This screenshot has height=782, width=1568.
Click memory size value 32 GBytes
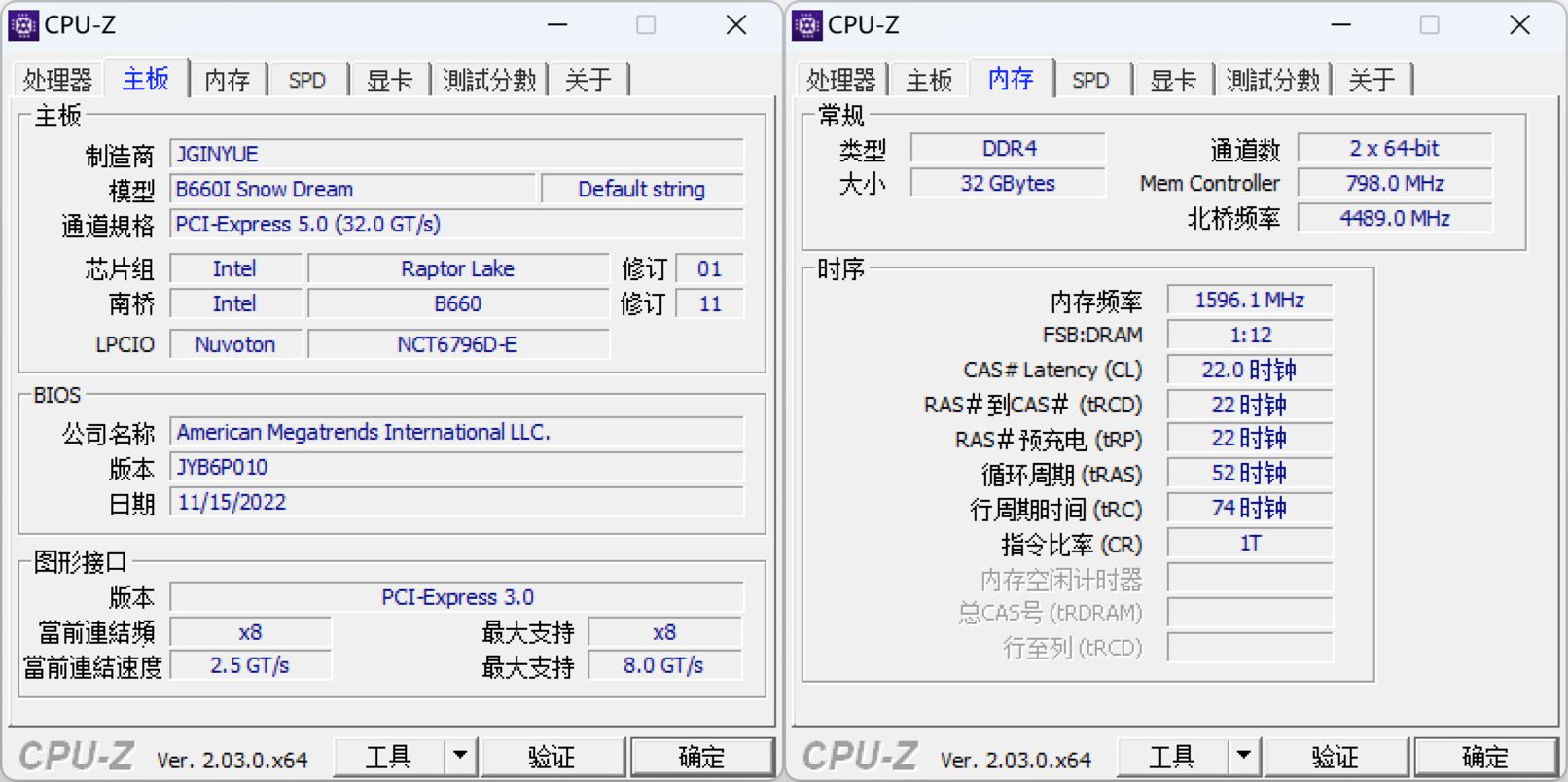[1009, 183]
